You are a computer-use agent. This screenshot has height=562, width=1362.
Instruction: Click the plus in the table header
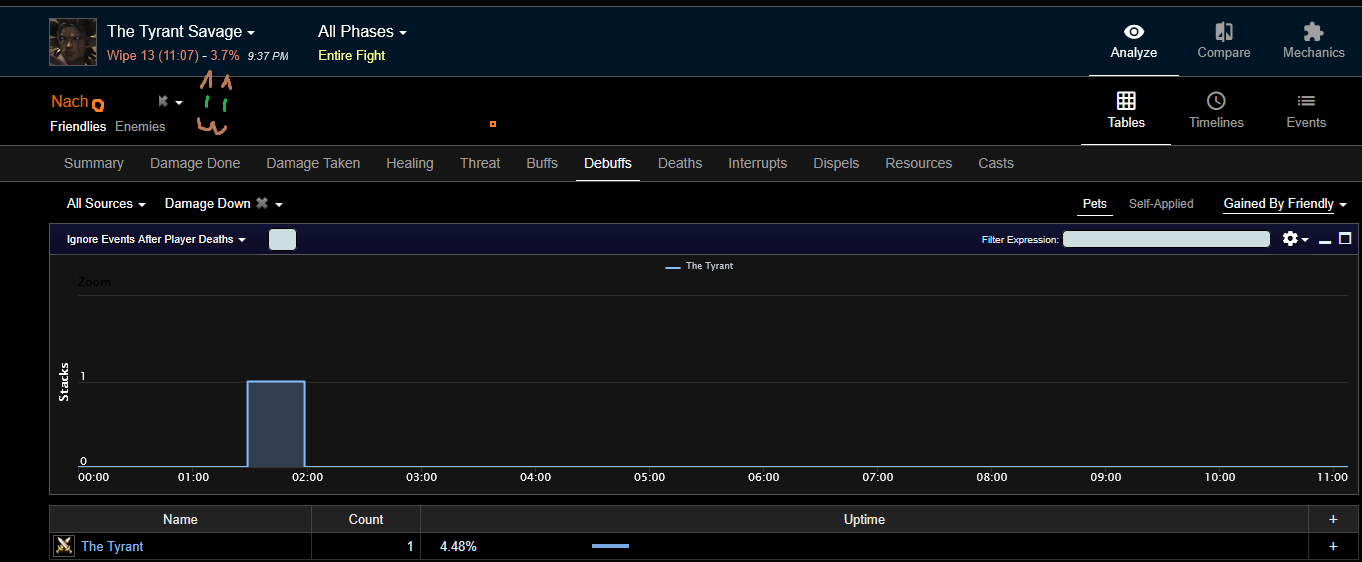pyautogui.click(x=1333, y=519)
